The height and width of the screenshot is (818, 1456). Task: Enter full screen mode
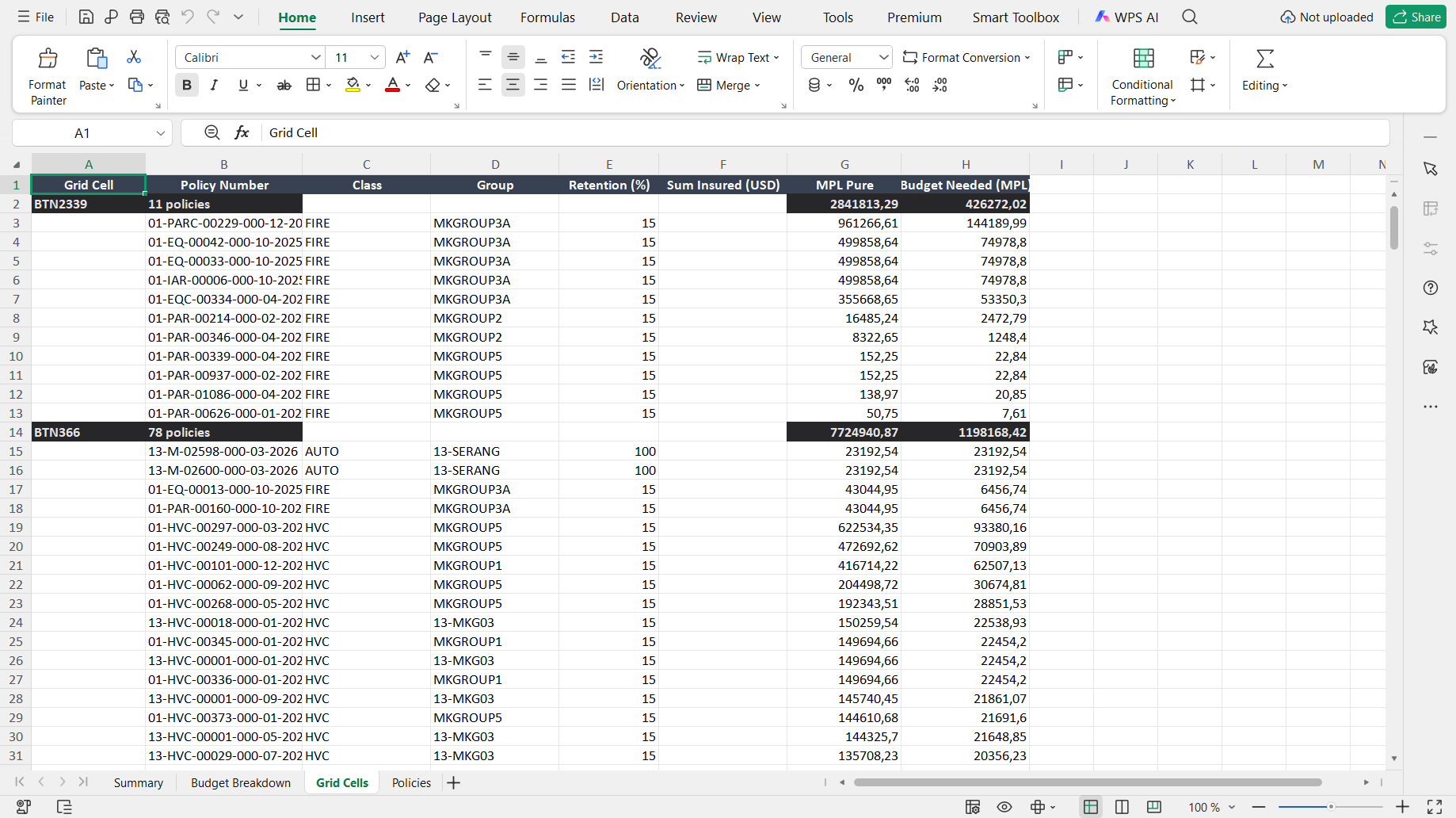1435,807
